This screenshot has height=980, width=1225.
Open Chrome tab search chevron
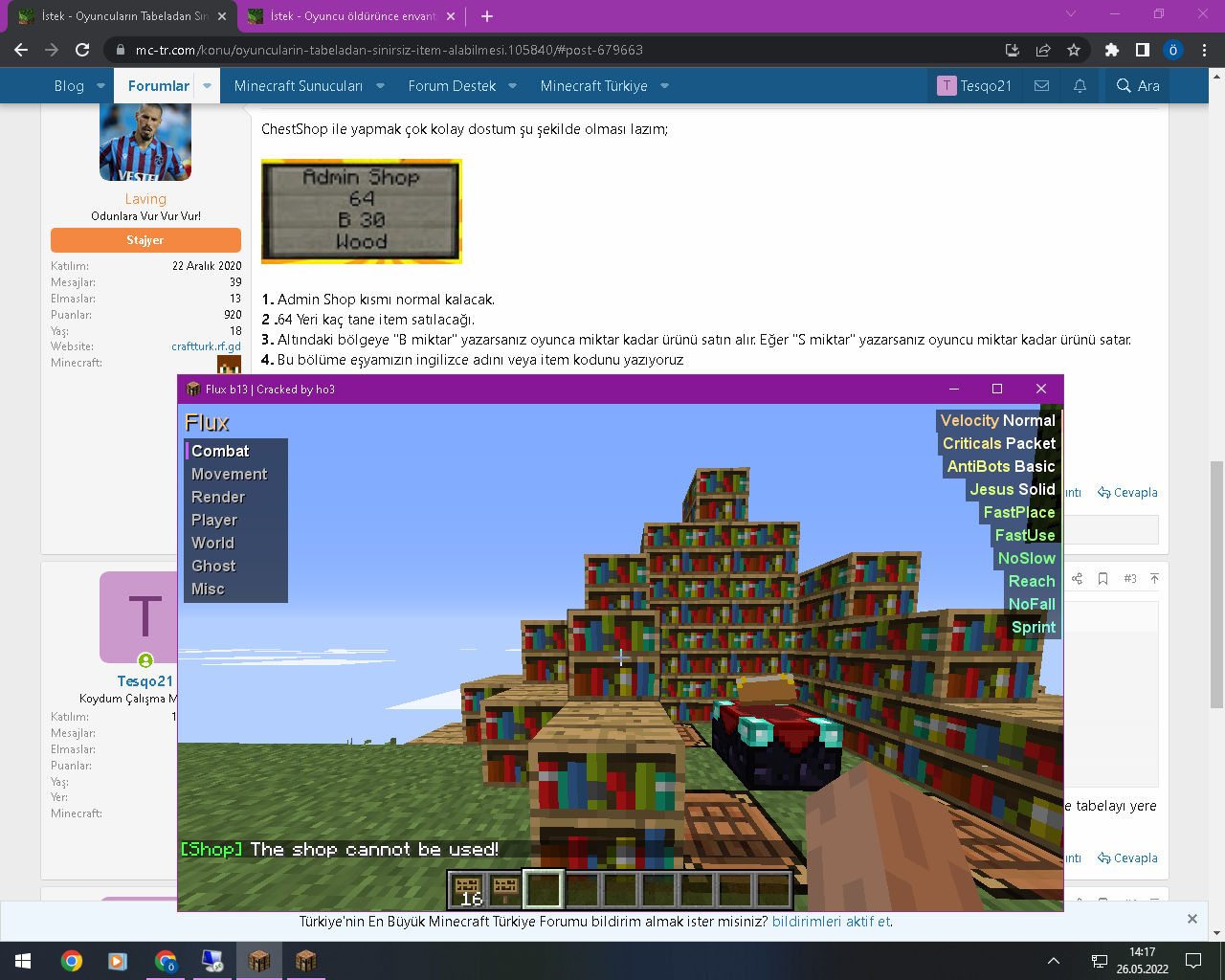1071,14
